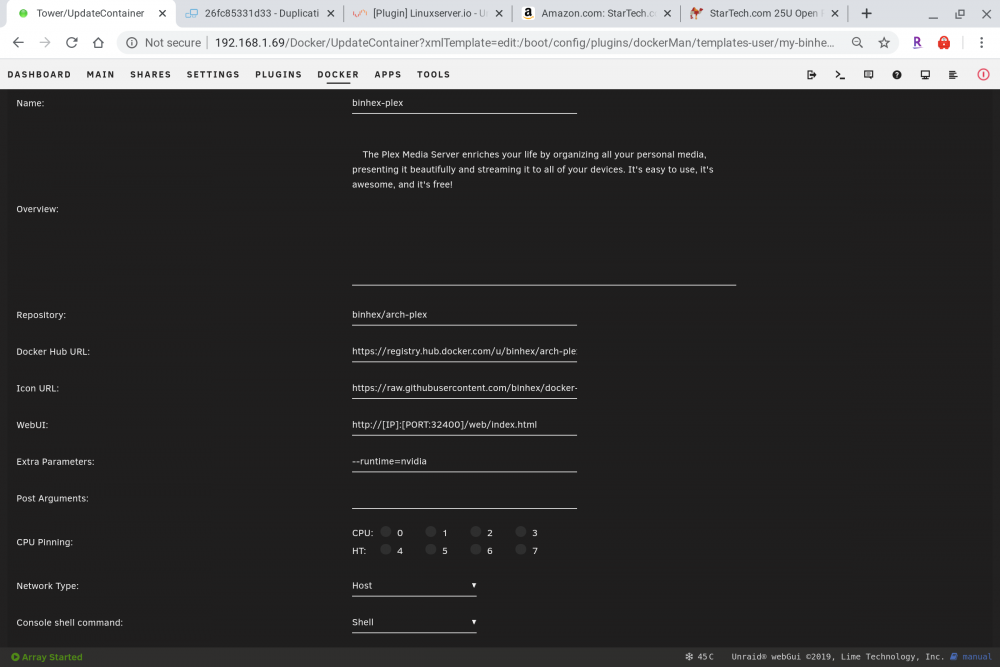Click the temperature snowflake icon in footer
This screenshot has width=1000, height=667.
(689, 656)
